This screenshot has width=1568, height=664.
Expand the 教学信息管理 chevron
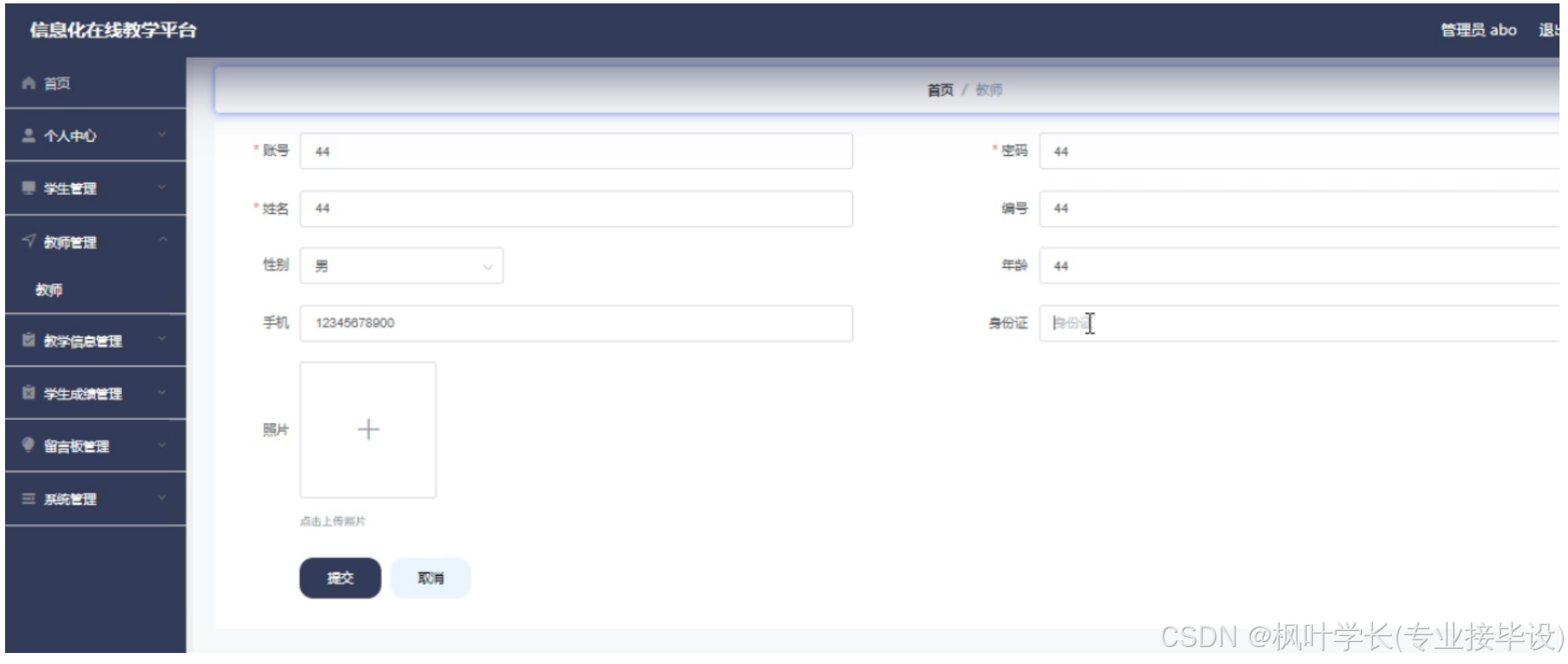(x=162, y=339)
